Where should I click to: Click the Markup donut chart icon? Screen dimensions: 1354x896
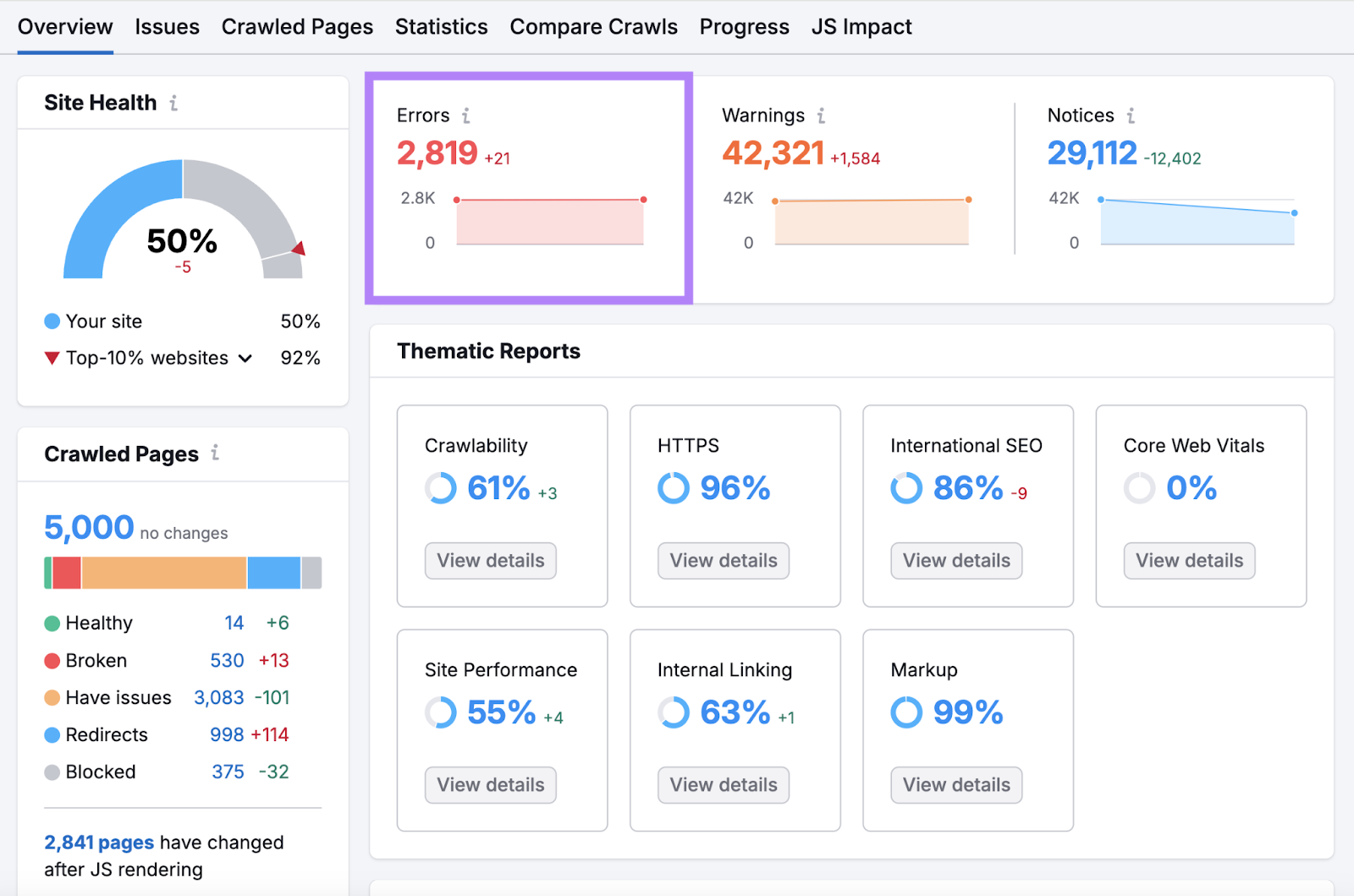(x=906, y=712)
